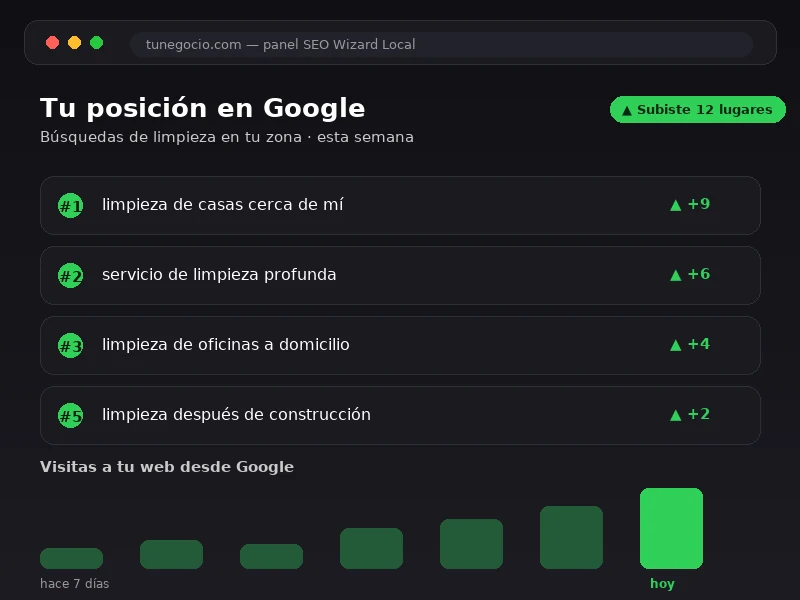
Task: Click the Tu posición en Google heading
Action: point(203,108)
